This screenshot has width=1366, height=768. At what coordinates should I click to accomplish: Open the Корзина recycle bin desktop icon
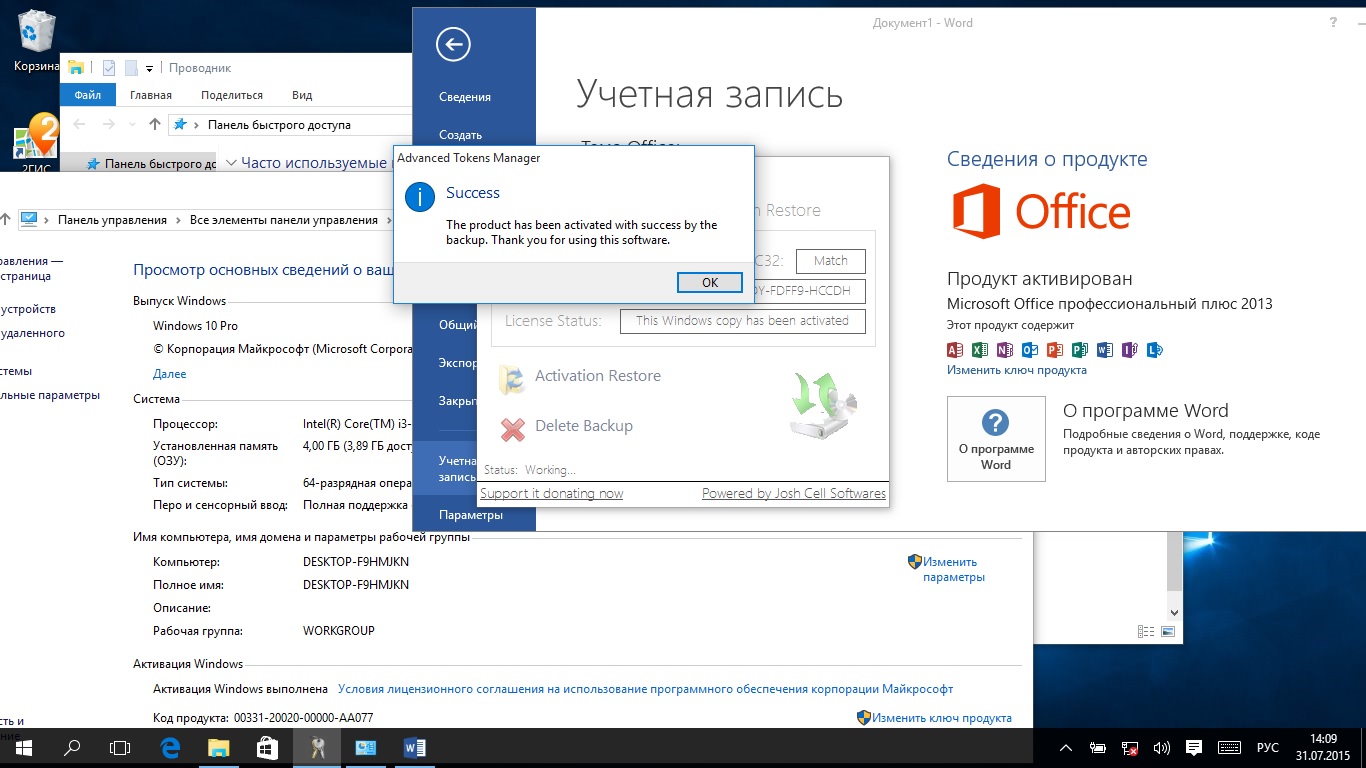pyautogui.click(x=36, y=40)
